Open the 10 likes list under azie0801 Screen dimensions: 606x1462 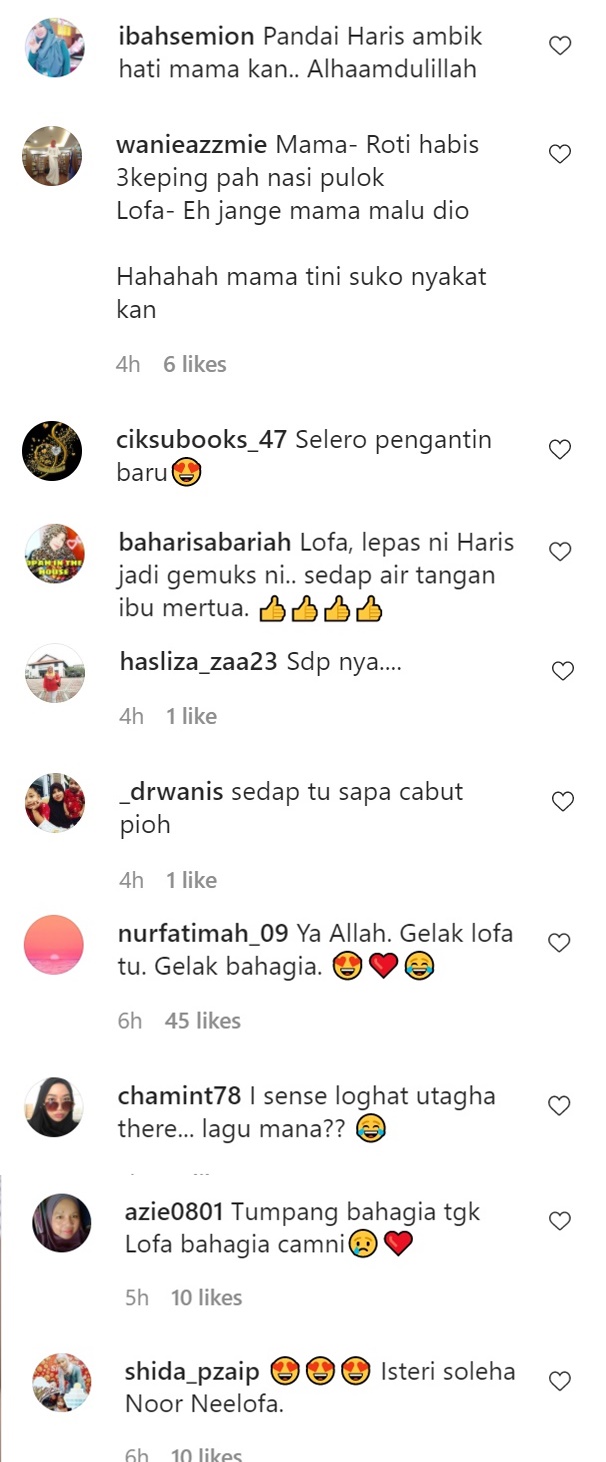pos(207,1298)
